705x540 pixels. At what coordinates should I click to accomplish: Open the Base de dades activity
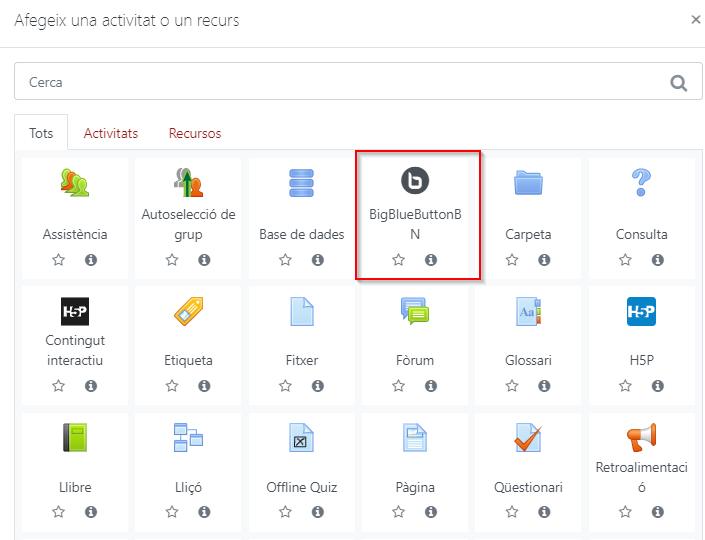click(x=301, y=234)
